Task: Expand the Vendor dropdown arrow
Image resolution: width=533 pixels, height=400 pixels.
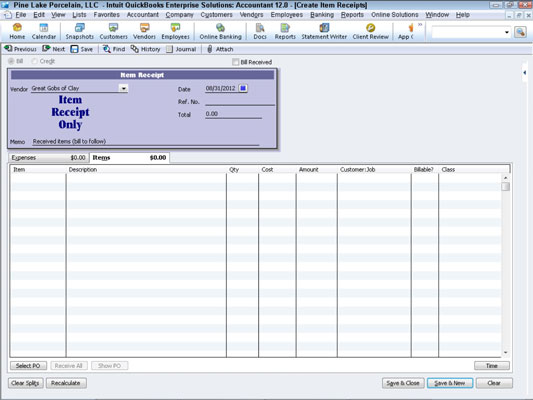Action: click(x=123, y=88)
